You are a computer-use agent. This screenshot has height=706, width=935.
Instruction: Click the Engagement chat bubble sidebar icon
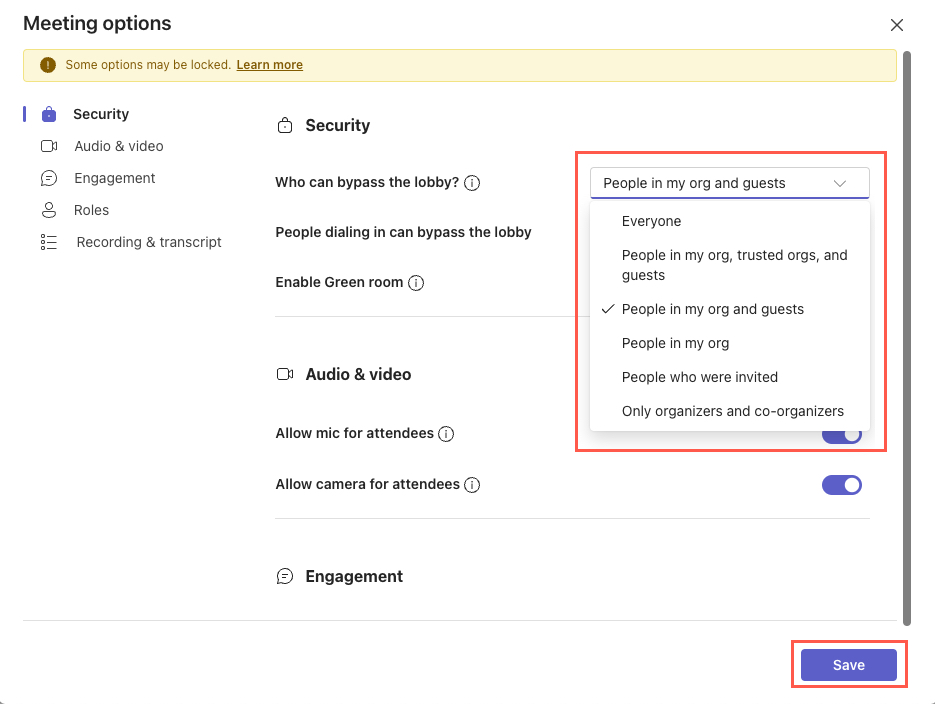click(x=49, y=178)
